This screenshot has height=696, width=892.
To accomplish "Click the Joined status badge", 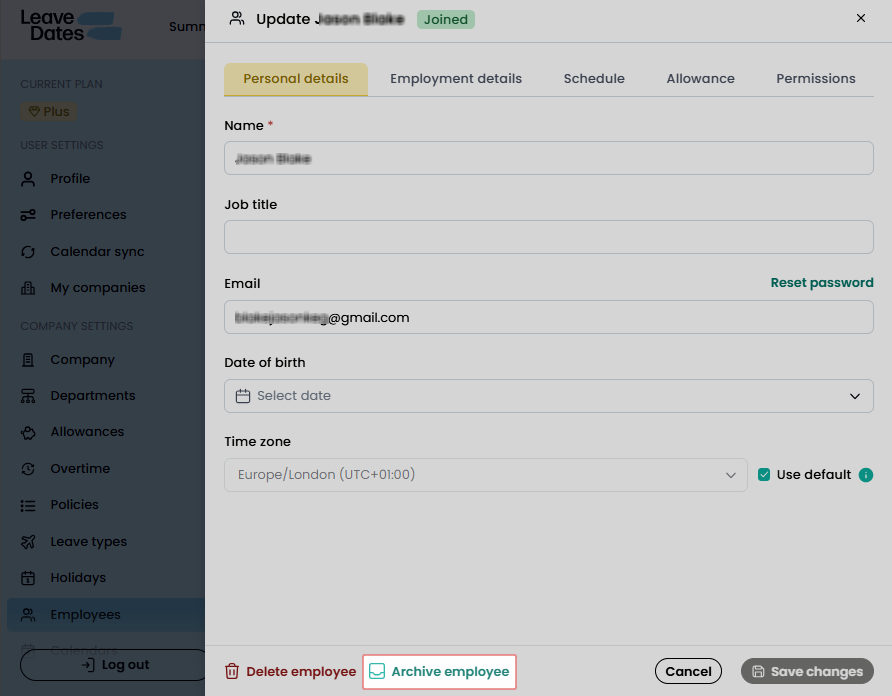I will pos(445,19).
